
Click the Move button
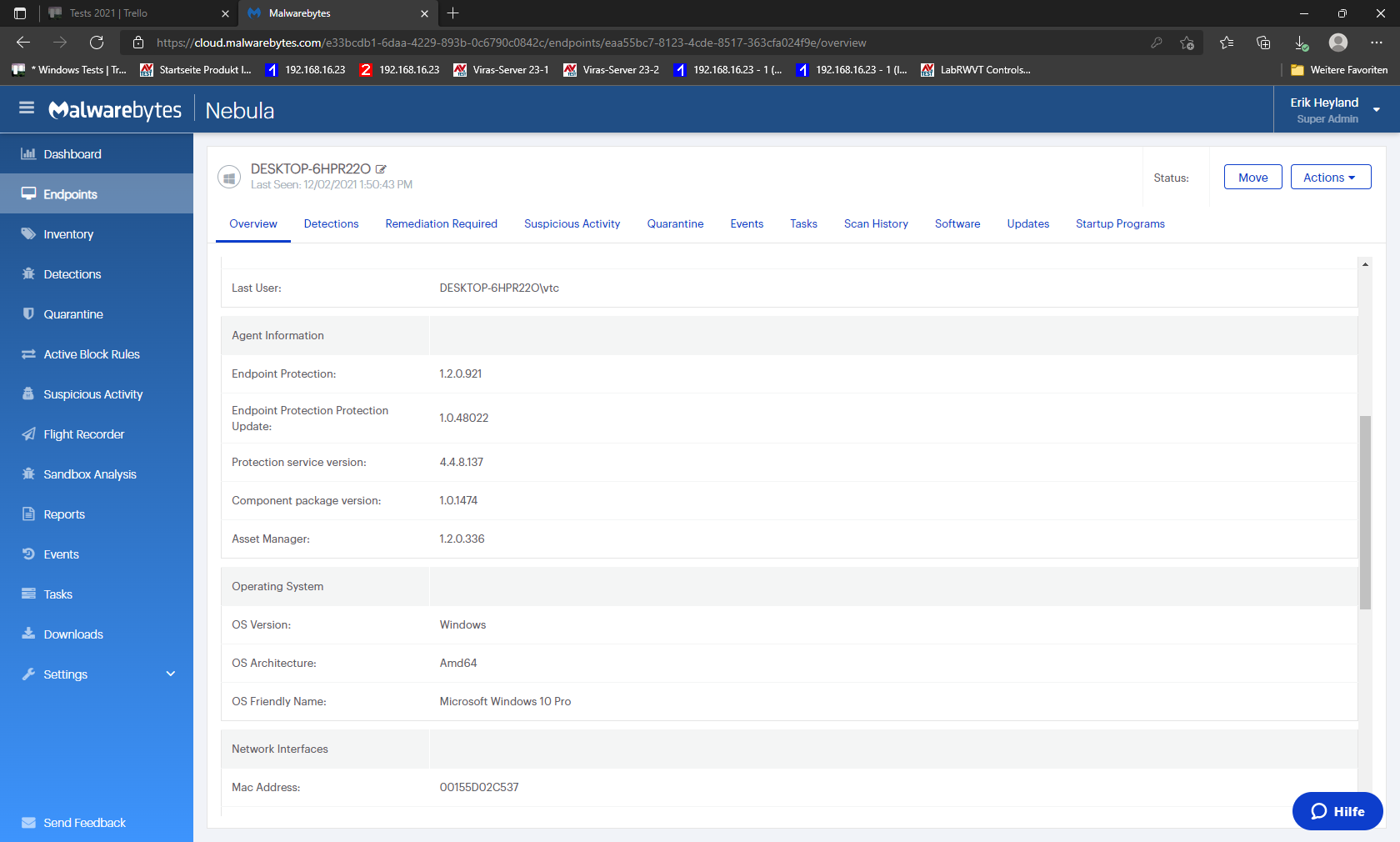click(1252, 178)
